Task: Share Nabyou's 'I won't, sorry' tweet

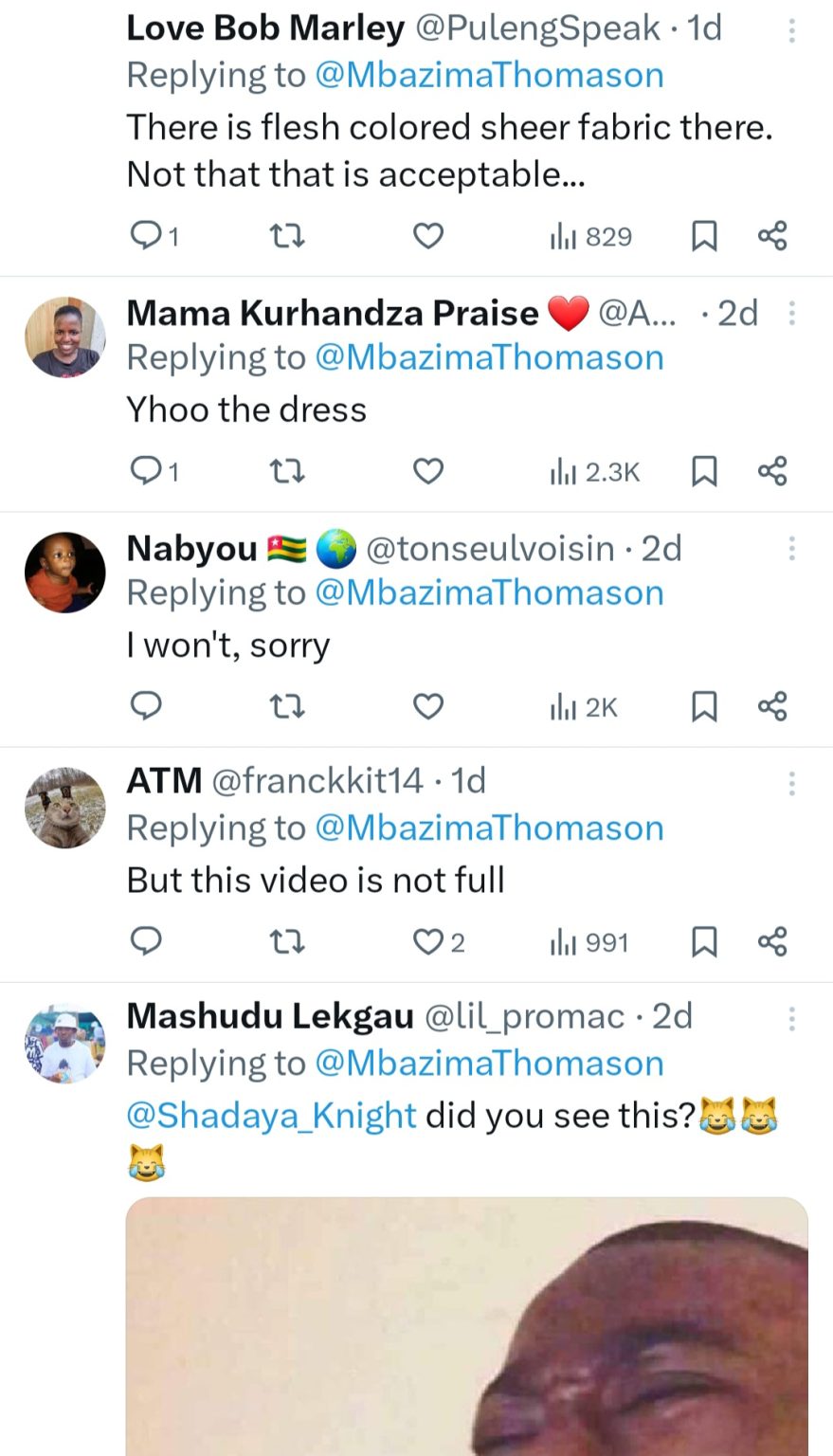Action: pos(772,706)
